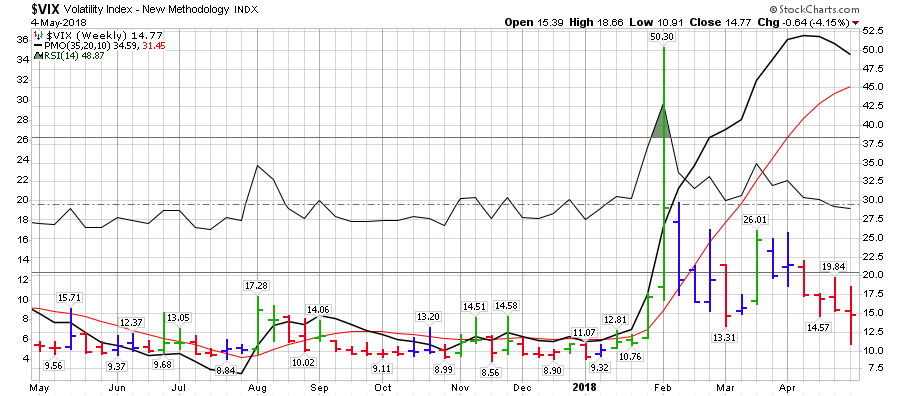Click the '$VIX (Weekly) 14.77' legend text
The image size is (900, 396).
(x=103, y=36)
